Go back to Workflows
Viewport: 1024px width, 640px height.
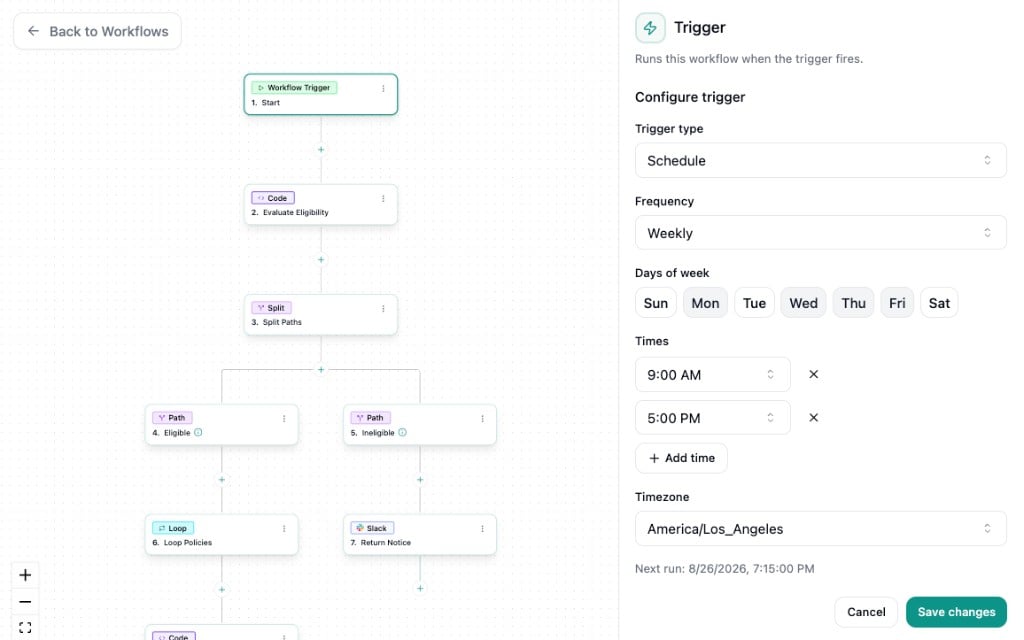tap(97, 31)
